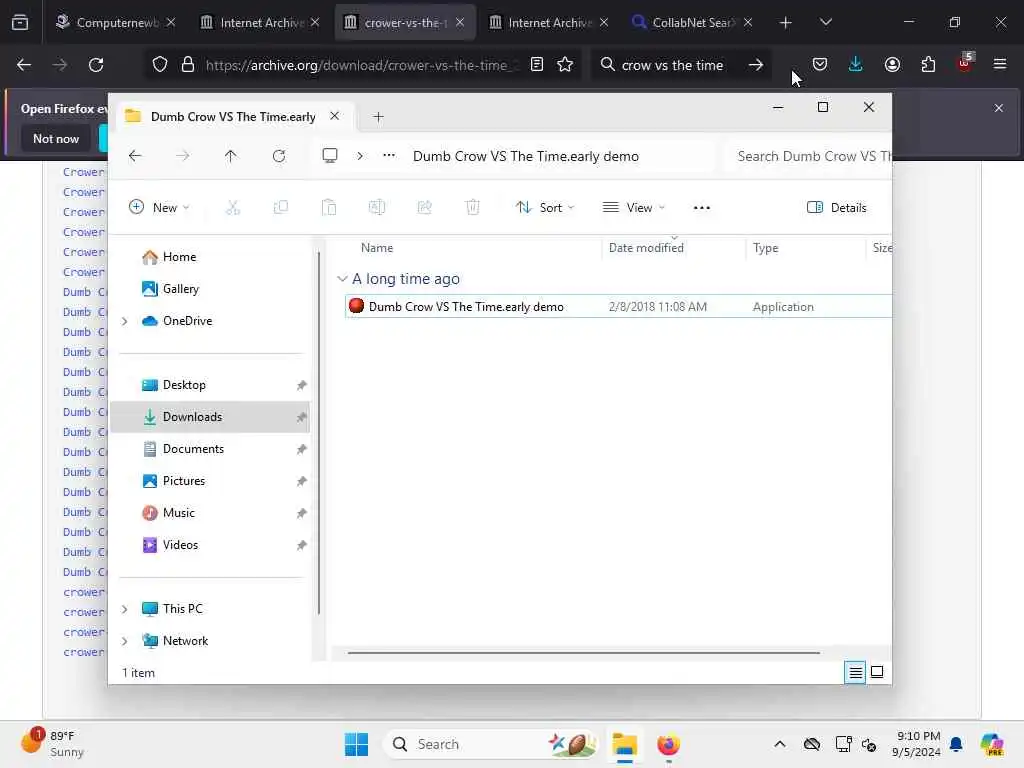Screen dimensions: 1024x768
Task: Bookmark this page with star icon
Action: click(565, 64)
